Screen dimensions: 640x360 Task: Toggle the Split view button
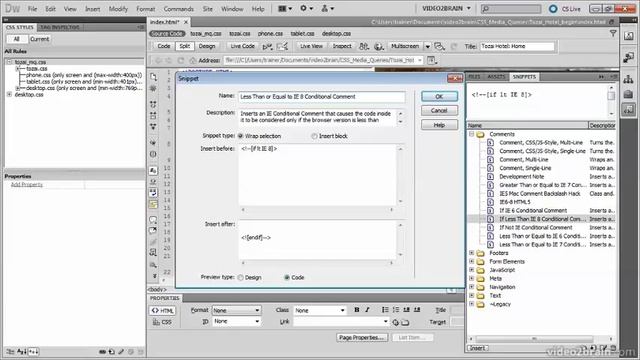click(185, 46)
